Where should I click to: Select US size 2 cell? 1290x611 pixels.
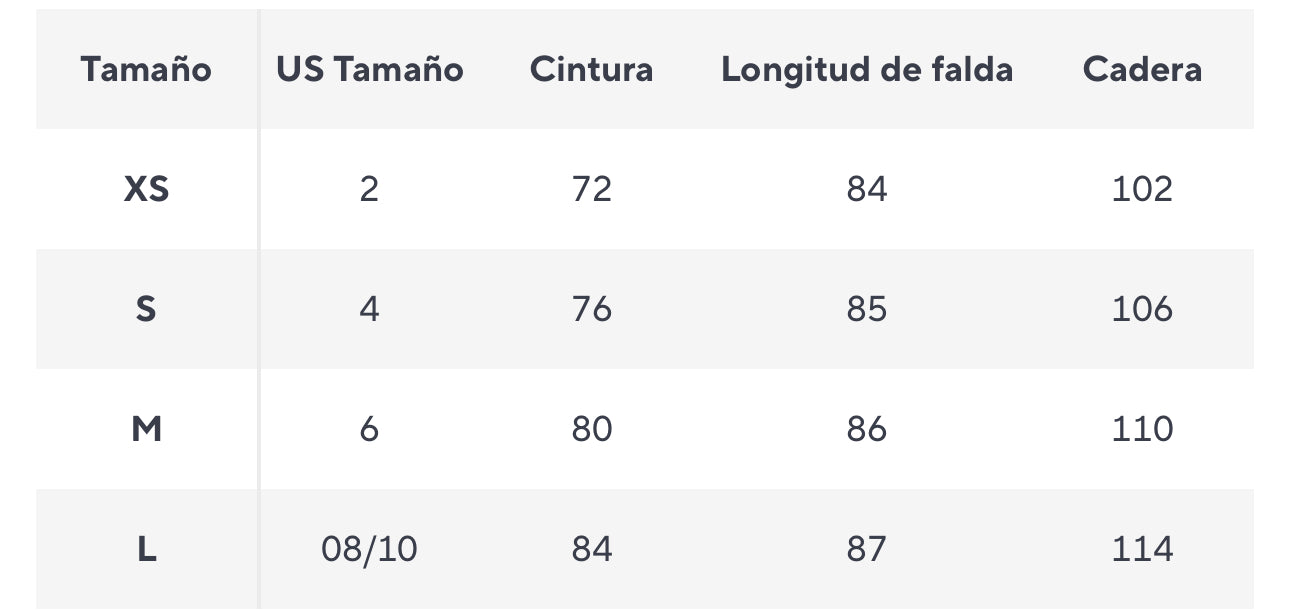(370, 189)
